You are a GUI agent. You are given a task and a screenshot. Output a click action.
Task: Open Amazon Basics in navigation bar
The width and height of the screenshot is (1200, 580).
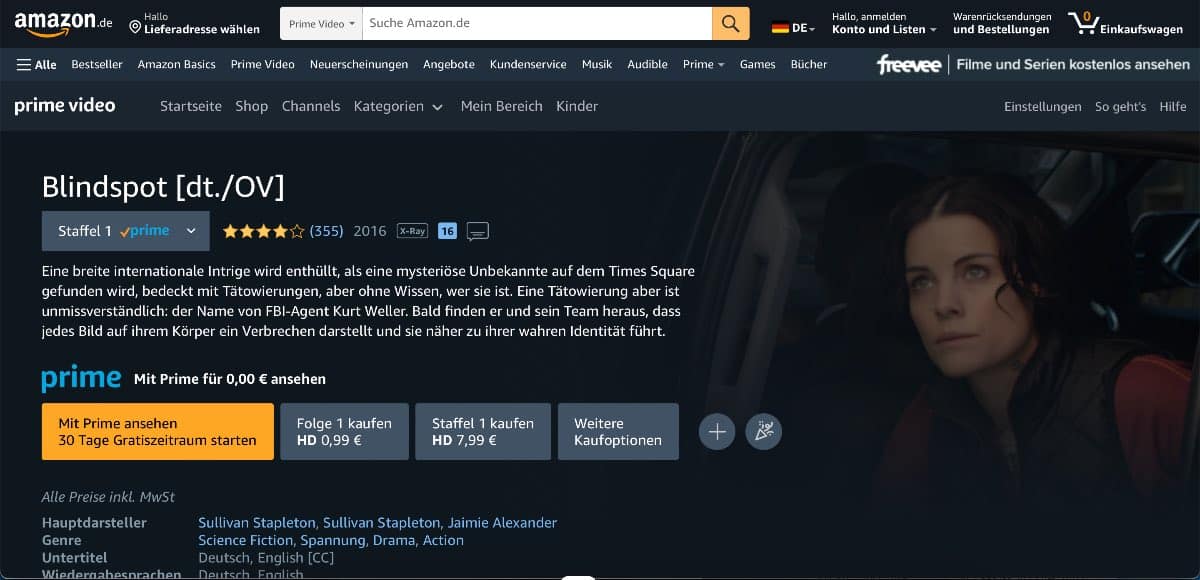[177, 64]
